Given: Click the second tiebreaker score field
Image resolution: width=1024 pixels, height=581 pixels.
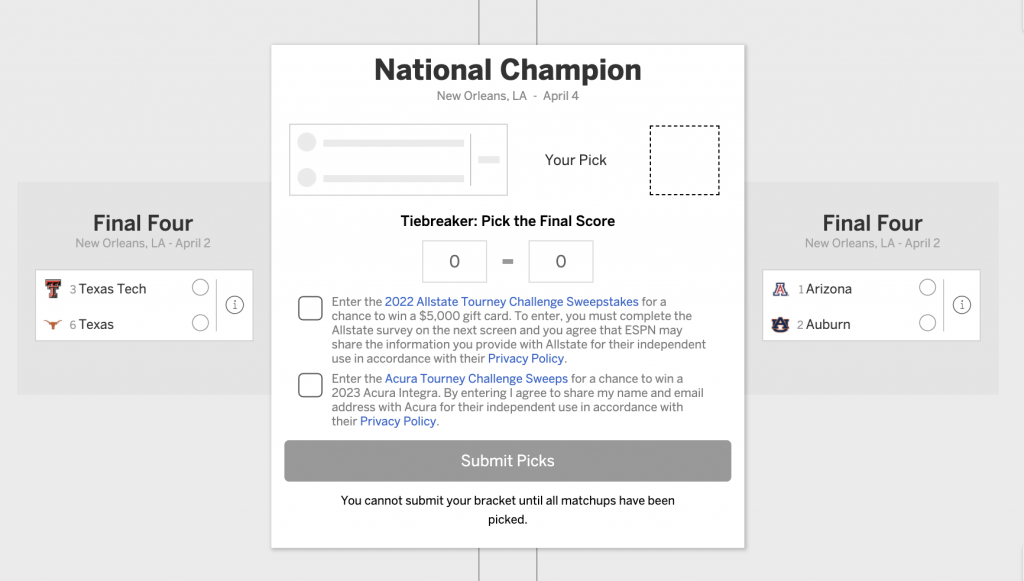Looking at the screenshot, I should tap(561, 261).
